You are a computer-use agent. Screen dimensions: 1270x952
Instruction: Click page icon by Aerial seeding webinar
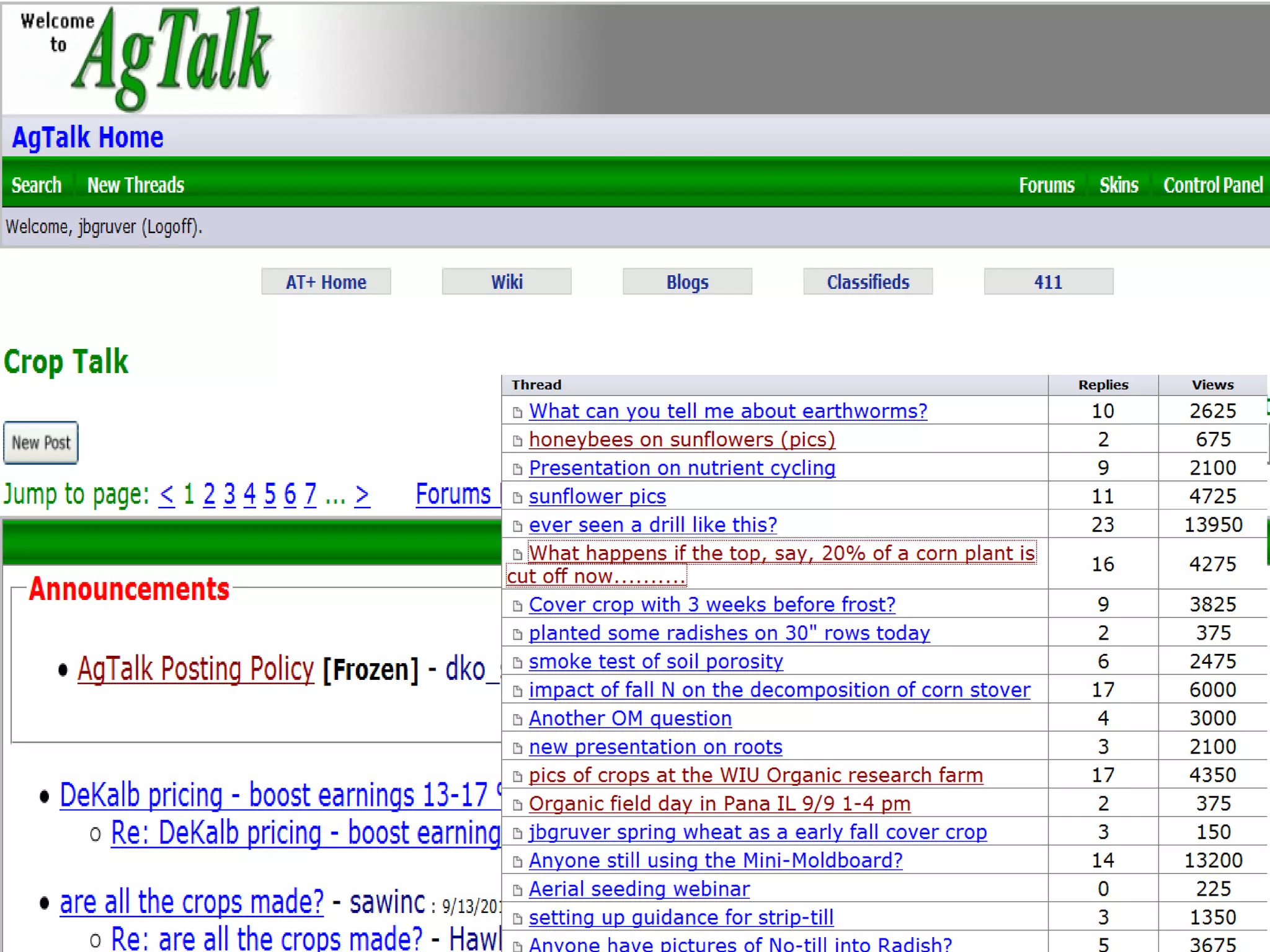[518, 890]
